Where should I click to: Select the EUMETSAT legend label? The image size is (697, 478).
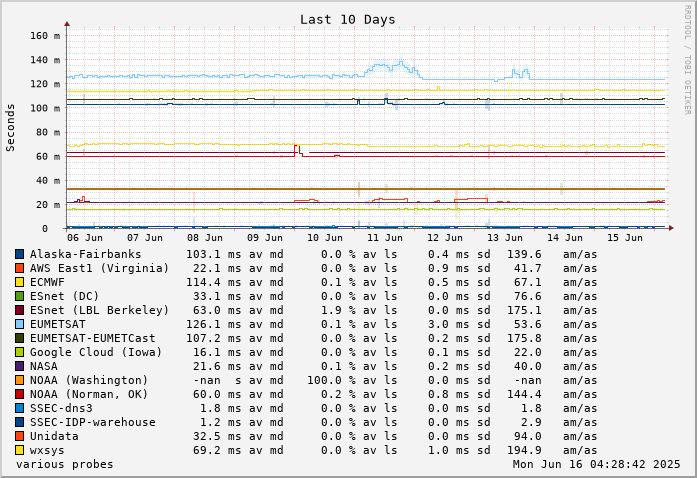(x=58, y=324)
